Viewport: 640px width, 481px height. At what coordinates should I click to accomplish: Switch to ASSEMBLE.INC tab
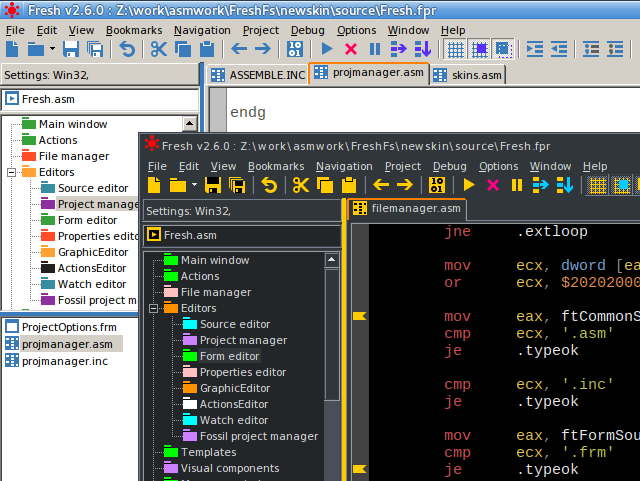pyautogui.click(x=258, y=75)
